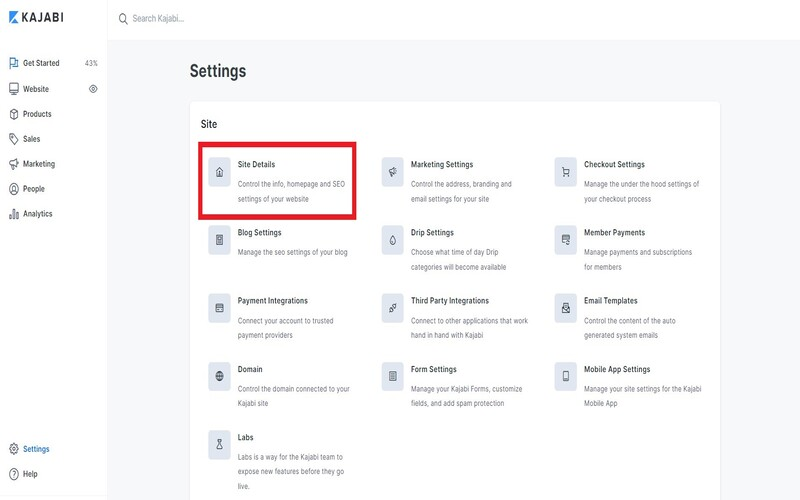
Task: Click the Drip Settings droplet icon
Action: tap(392, 240)
